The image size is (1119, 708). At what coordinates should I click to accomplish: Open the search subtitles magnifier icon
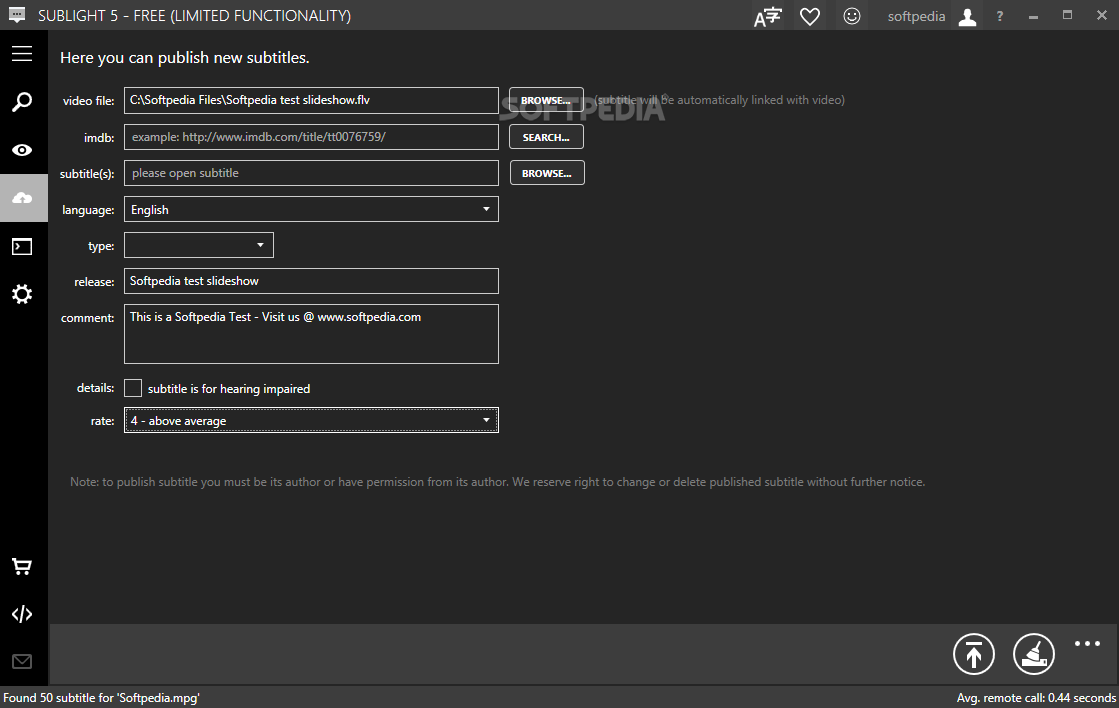click(x=22, y=101)
